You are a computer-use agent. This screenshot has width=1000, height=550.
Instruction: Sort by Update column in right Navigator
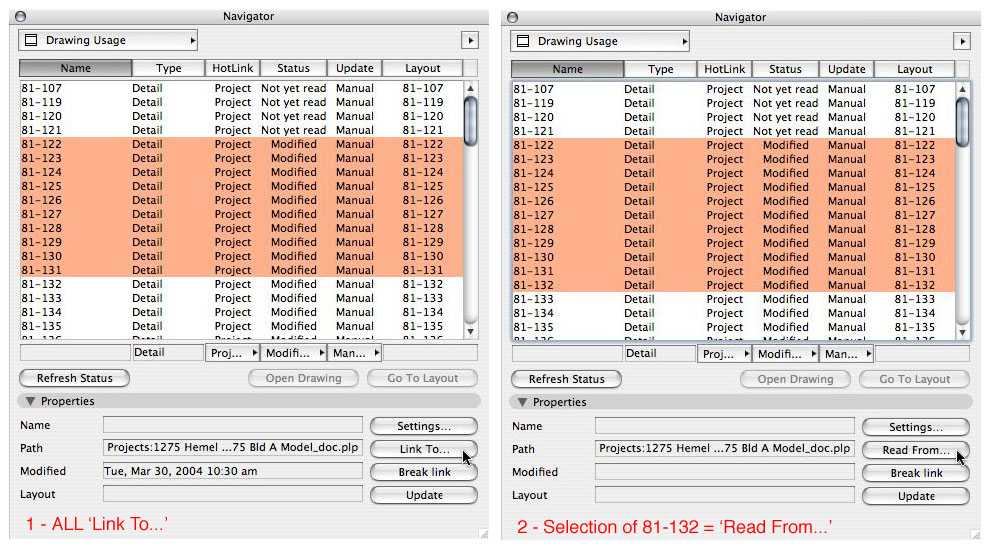(846, 69)
